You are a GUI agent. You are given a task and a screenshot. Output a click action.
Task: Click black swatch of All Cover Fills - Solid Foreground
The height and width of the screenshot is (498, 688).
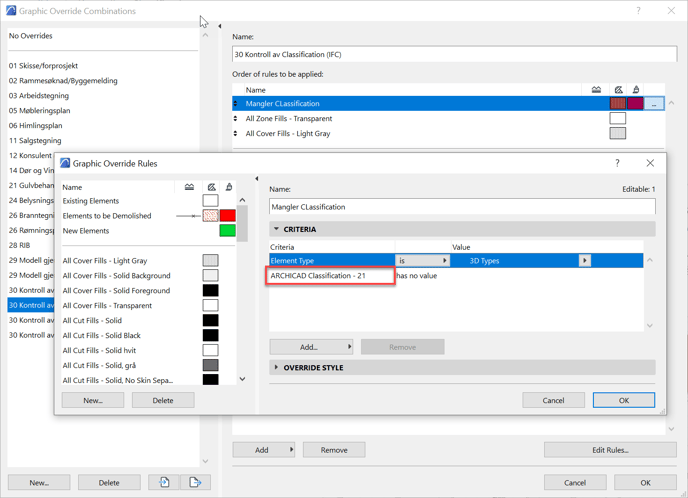[211, 290]
